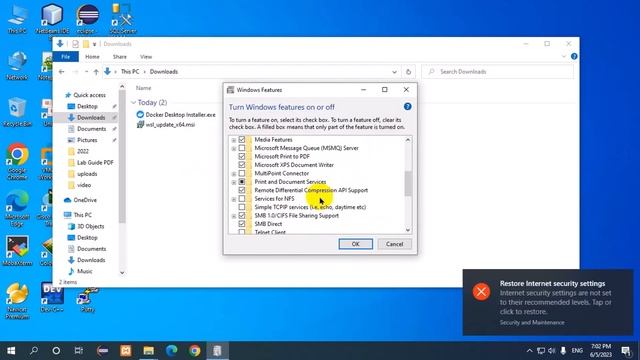
Task: Refresh the Downloads folder view
Action: coord(408,72)
